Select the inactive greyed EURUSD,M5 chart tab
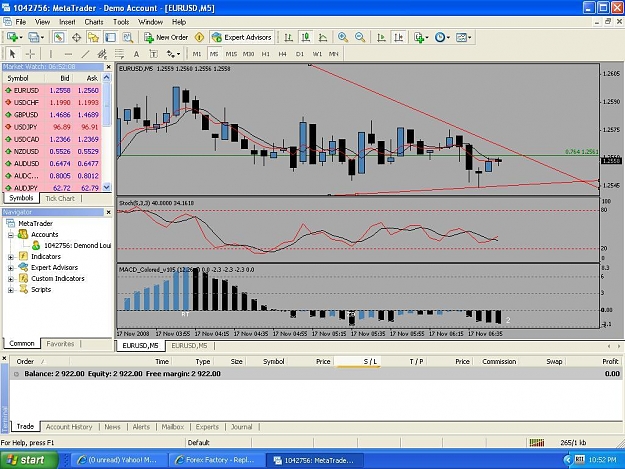The height and width of the screenshot is (469, 625). tap(189, 345)
